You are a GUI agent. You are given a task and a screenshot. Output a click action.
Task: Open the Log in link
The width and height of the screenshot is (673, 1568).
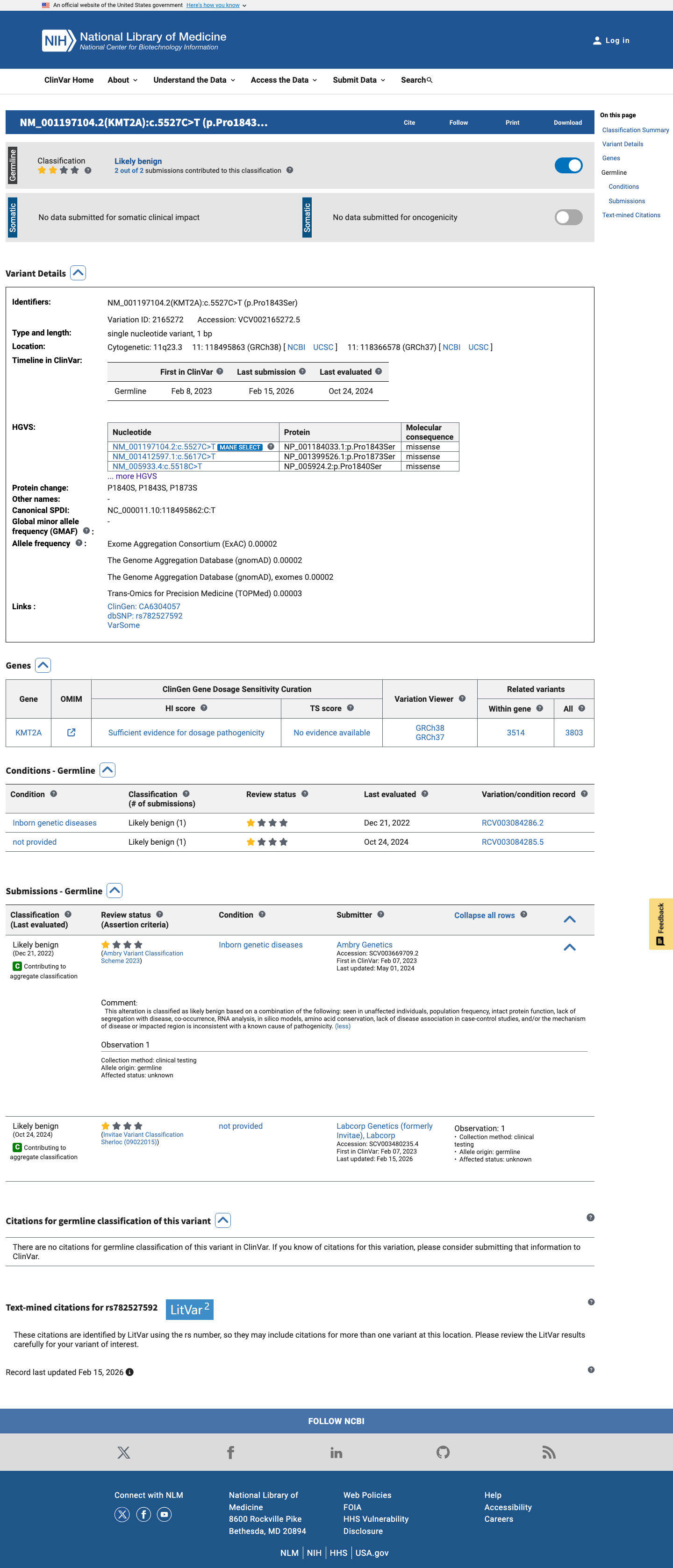pos(611,40)
